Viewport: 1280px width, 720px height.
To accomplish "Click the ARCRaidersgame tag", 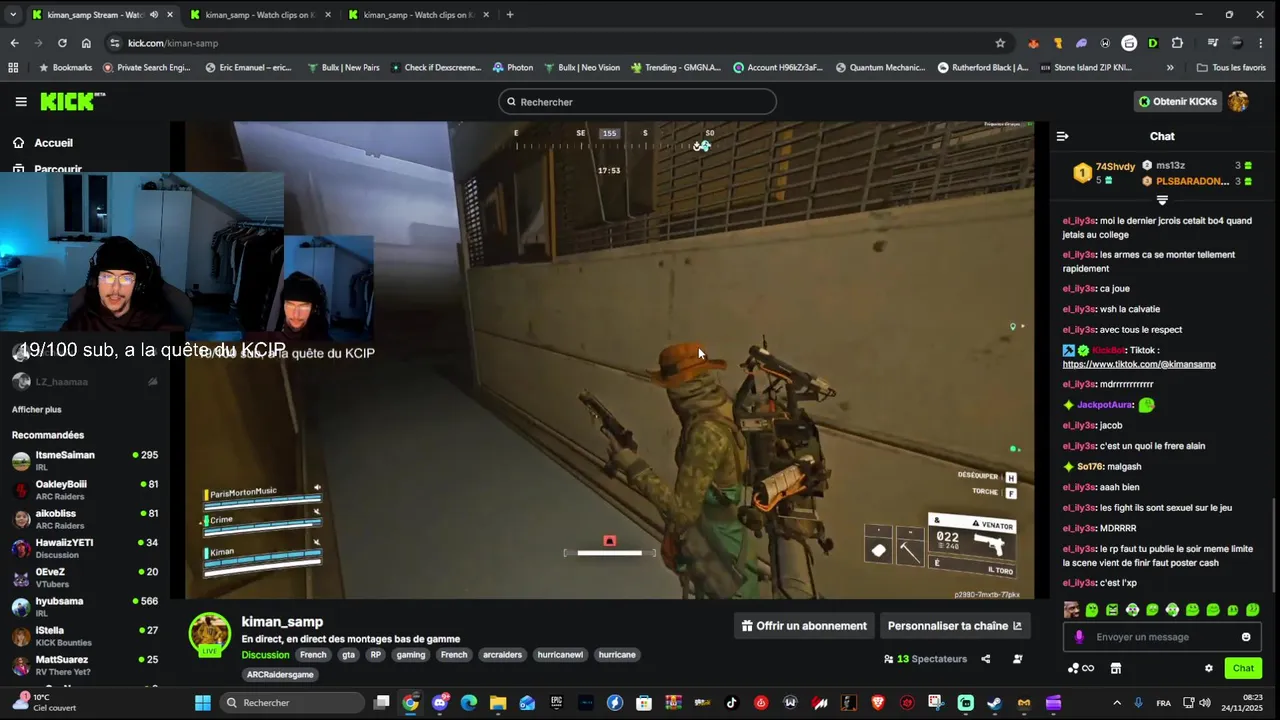I will coord(280,675).
